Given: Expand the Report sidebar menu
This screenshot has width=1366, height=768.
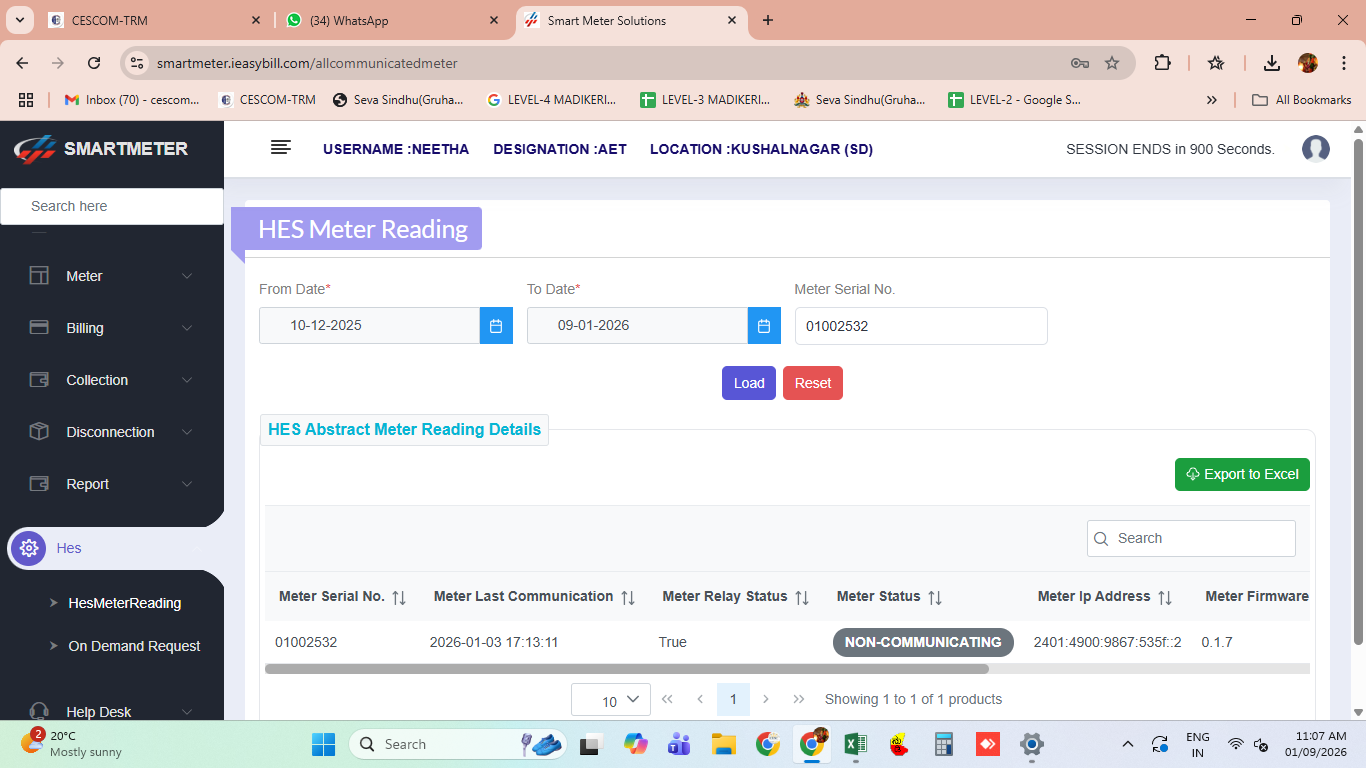Looking at the screenshot, I should click(112, 484).
